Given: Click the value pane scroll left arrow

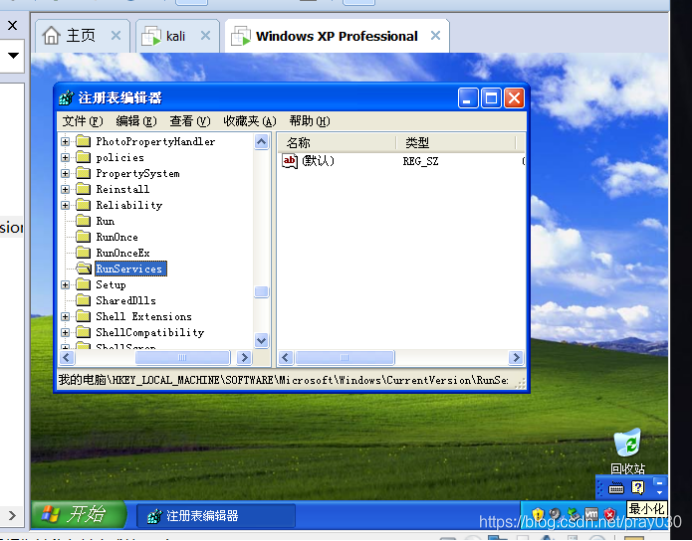Looking at the screenshot, I should (x=286, y=357).
